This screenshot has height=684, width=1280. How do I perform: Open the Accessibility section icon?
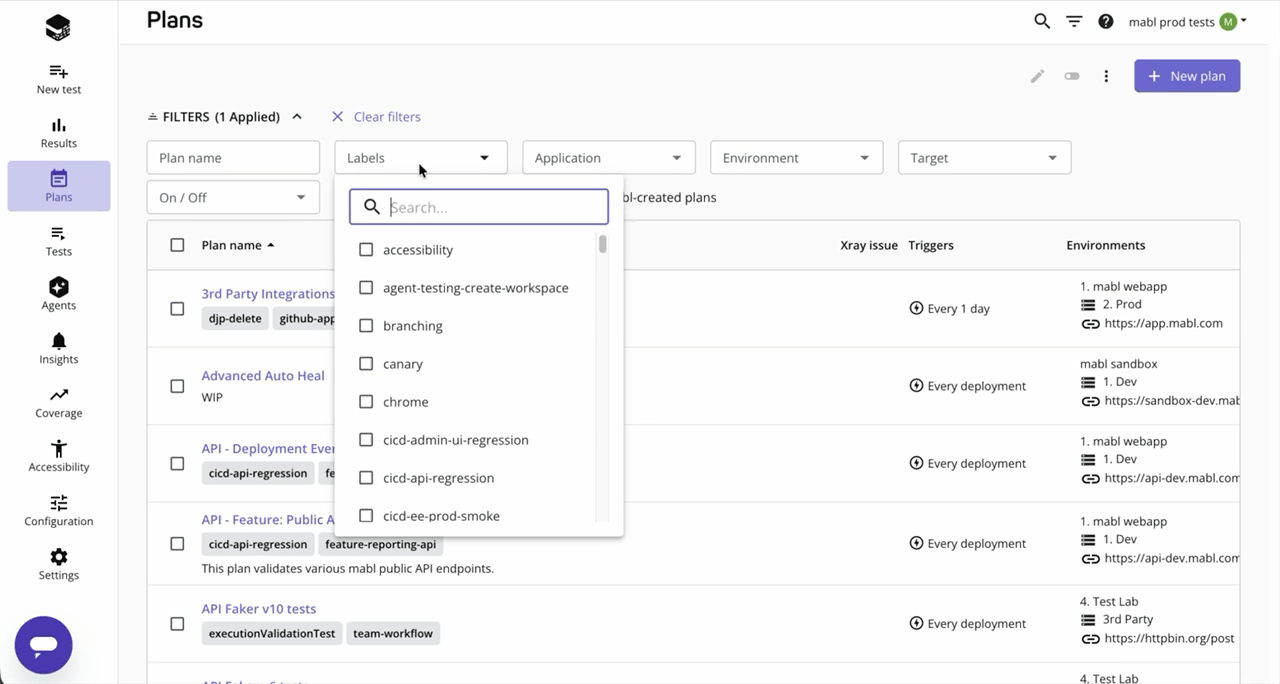pos(58,448)
